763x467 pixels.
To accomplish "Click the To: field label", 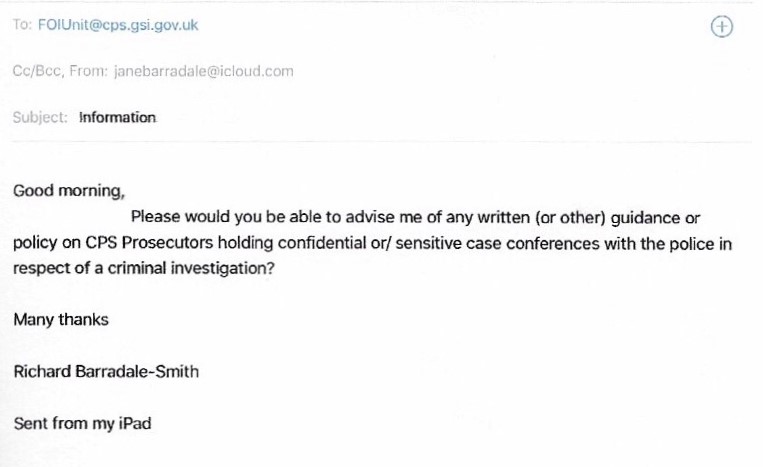I will tap(22, 25).
